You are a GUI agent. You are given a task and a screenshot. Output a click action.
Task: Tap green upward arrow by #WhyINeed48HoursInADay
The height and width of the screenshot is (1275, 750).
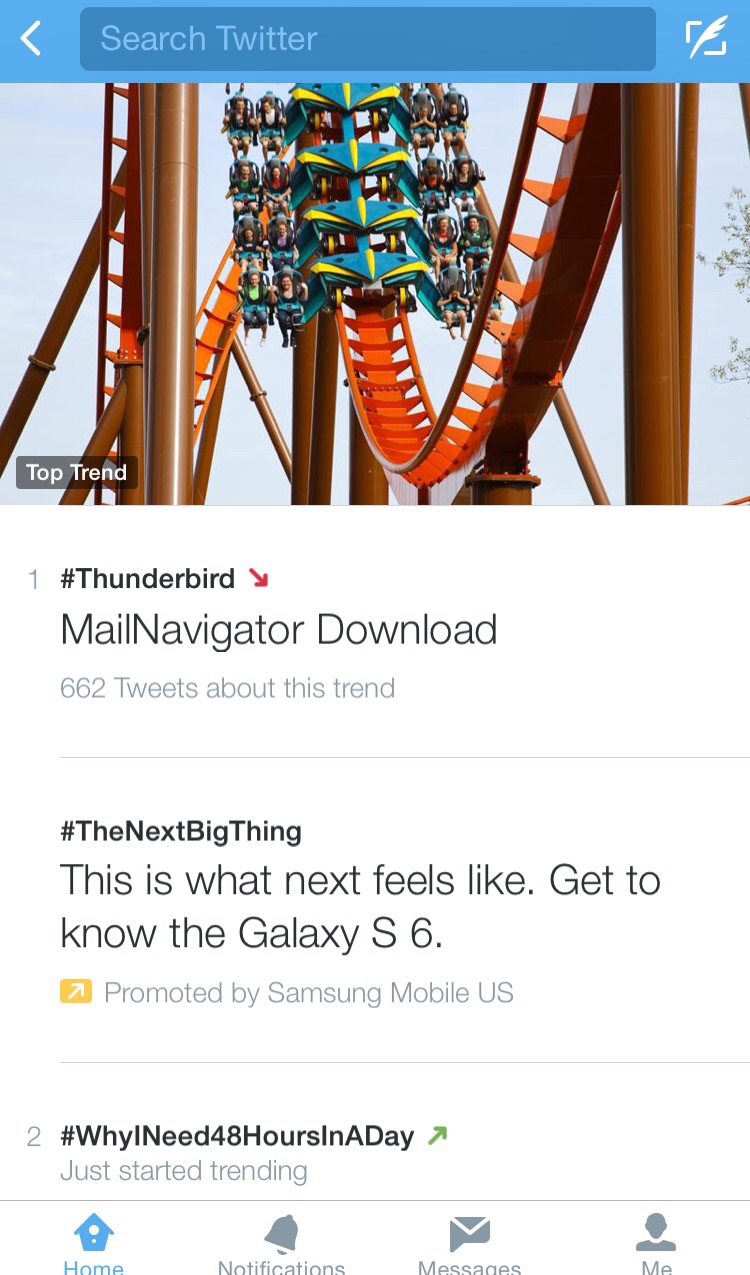pos(436,1136)
